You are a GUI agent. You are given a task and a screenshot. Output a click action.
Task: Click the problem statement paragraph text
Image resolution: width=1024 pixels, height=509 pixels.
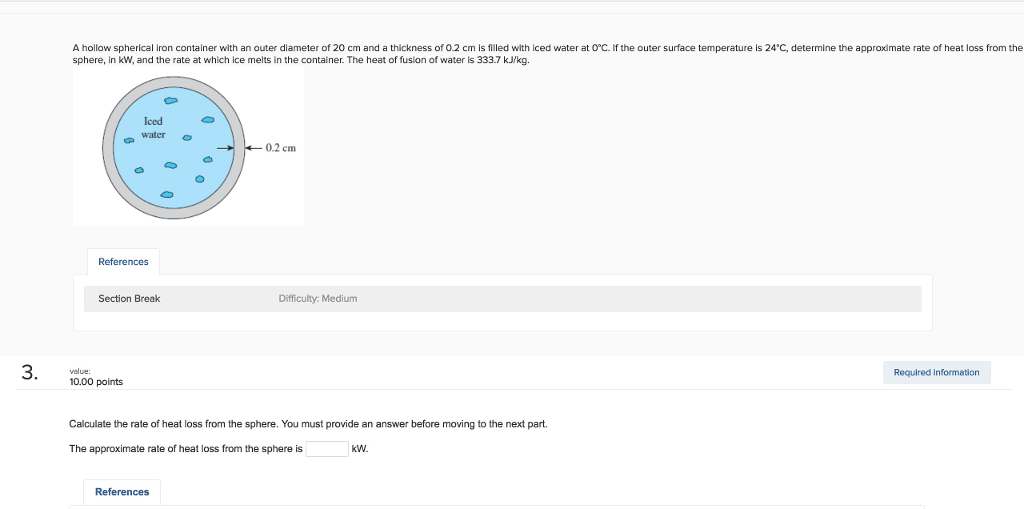click(400, 54)
